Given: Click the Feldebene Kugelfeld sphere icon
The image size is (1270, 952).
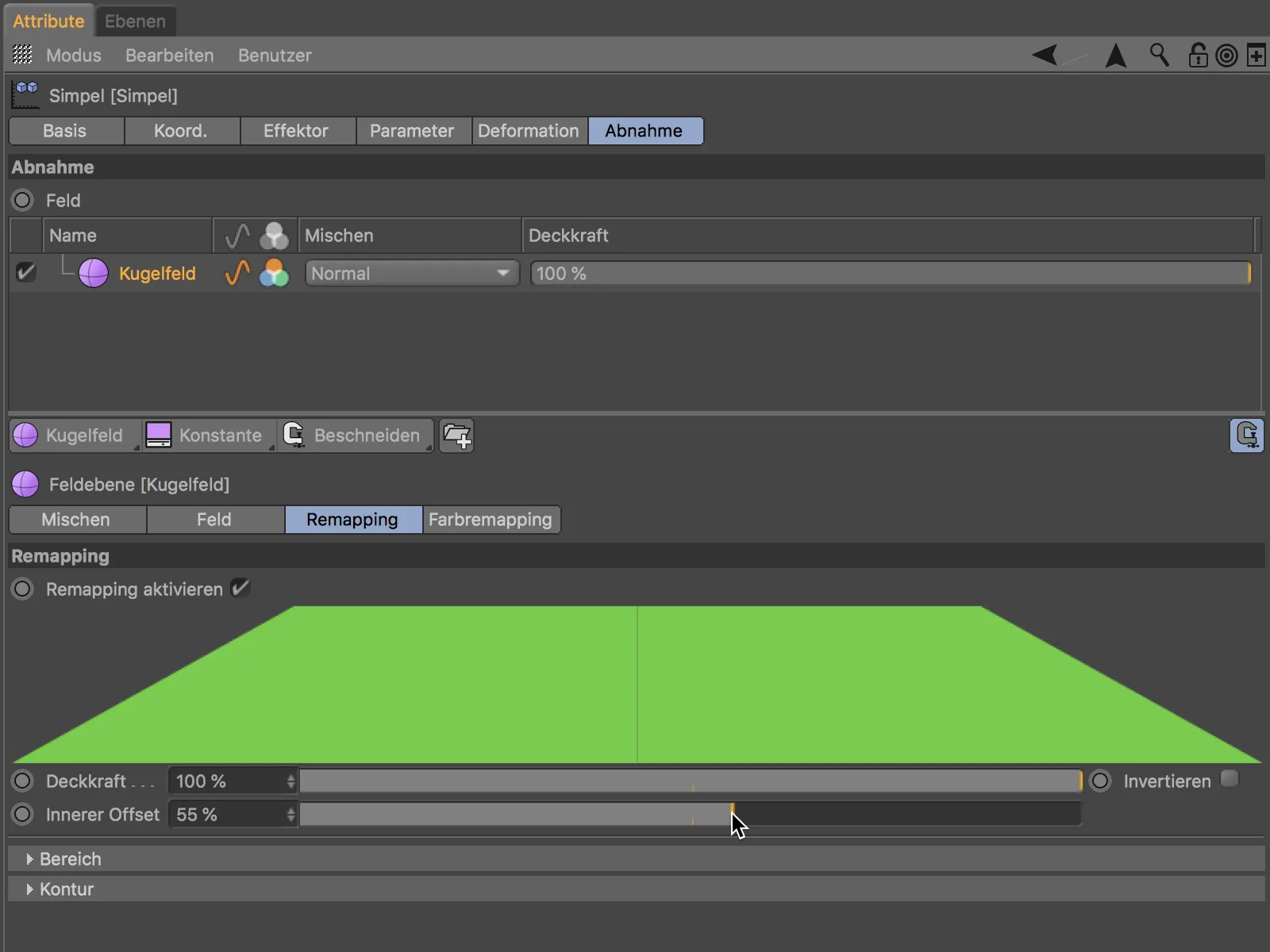Looking at the screenshot, I should point(25,484).
